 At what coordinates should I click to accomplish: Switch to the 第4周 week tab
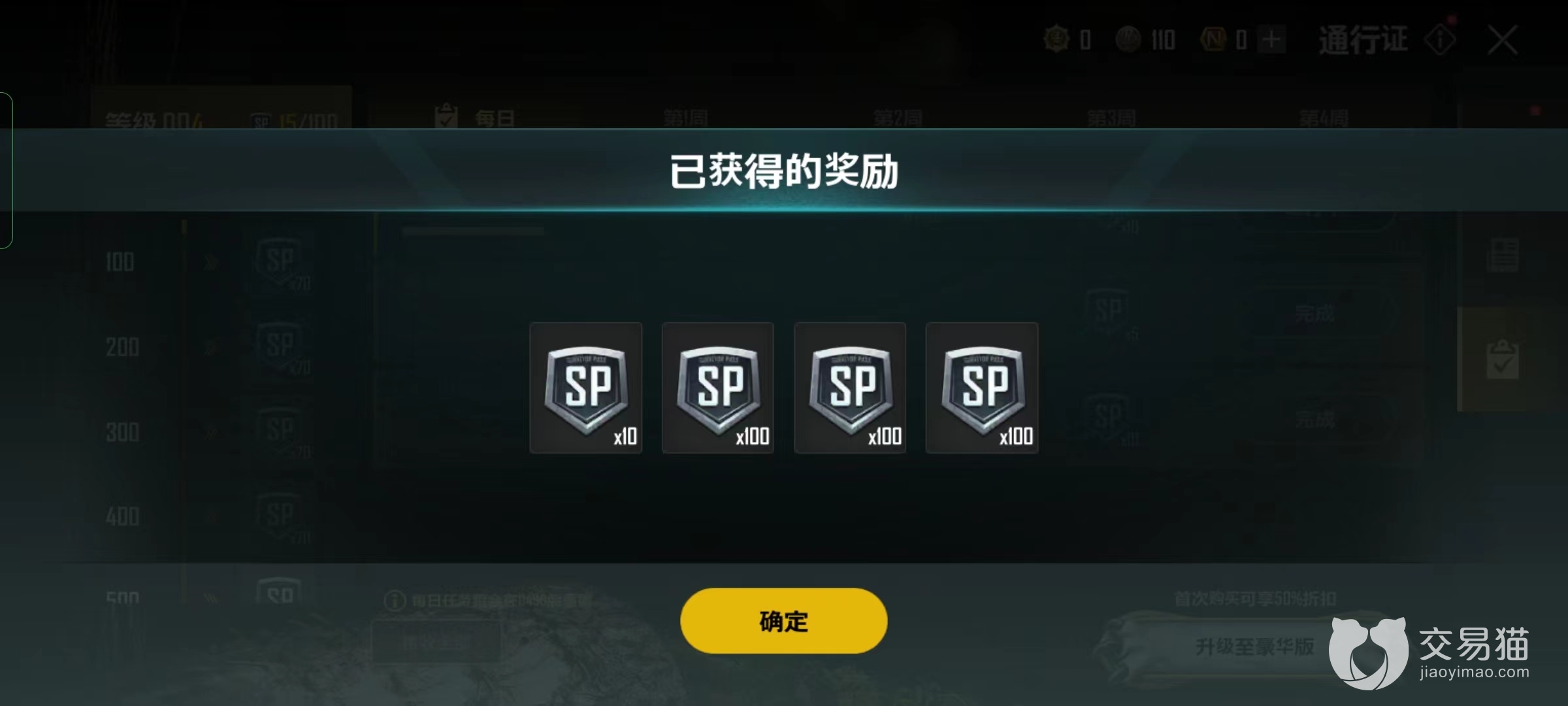1324,118
